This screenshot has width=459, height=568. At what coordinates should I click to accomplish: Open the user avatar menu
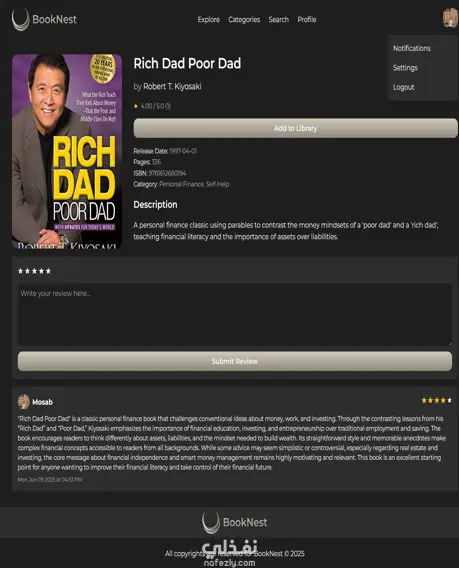point(450,17)
